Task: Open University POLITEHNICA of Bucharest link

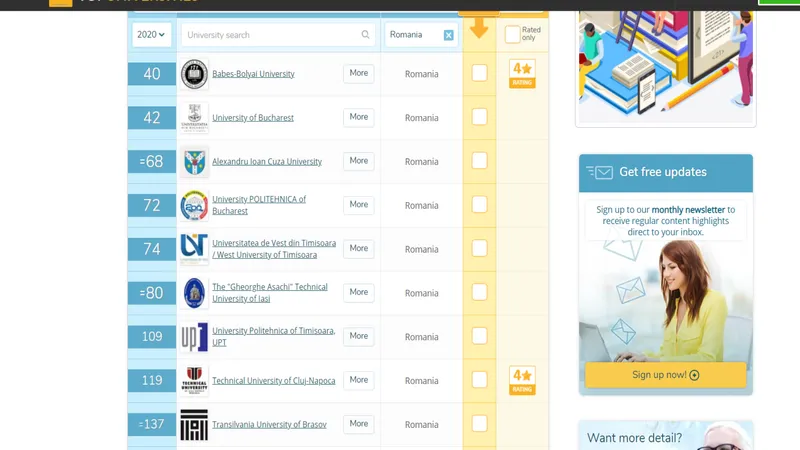Action: [x=259, y=205]
